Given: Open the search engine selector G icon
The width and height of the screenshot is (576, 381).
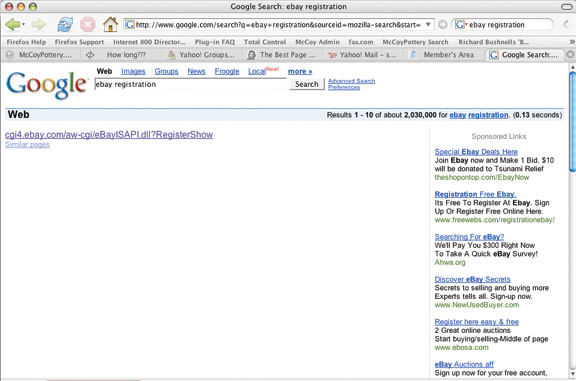Looking at the screenshot, I should (460, 25).
